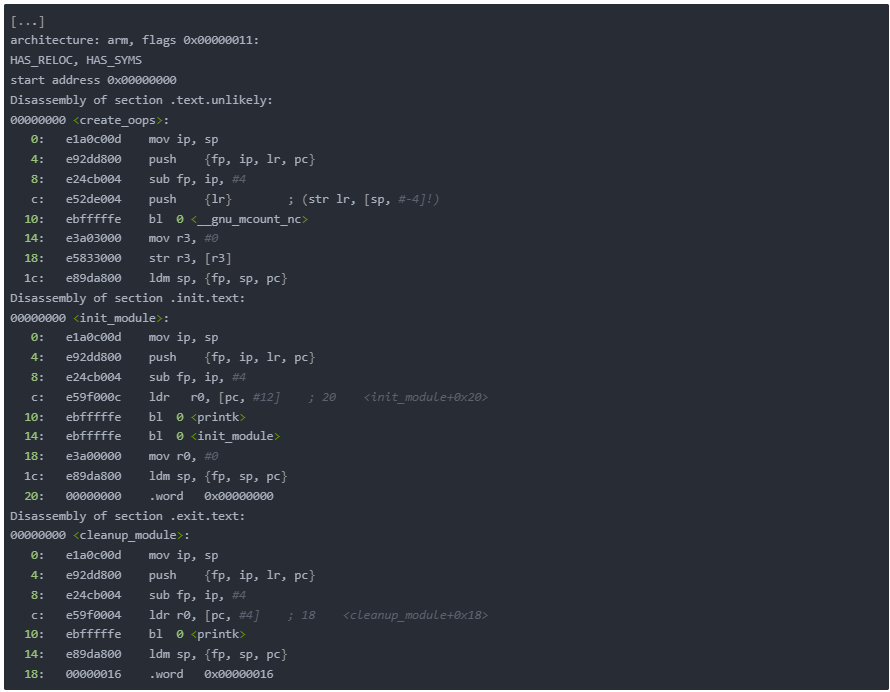Click the str r3, [r3] instruction
The width and height of the screenshot is (890, 692).
[x=190, y=258]
